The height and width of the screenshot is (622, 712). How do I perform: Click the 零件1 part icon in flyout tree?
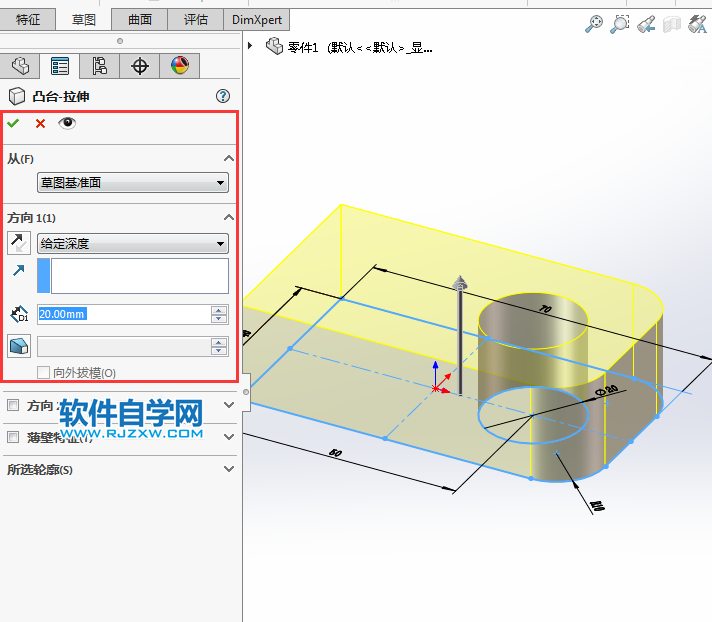pyautogui.click(x=274, y=46)
